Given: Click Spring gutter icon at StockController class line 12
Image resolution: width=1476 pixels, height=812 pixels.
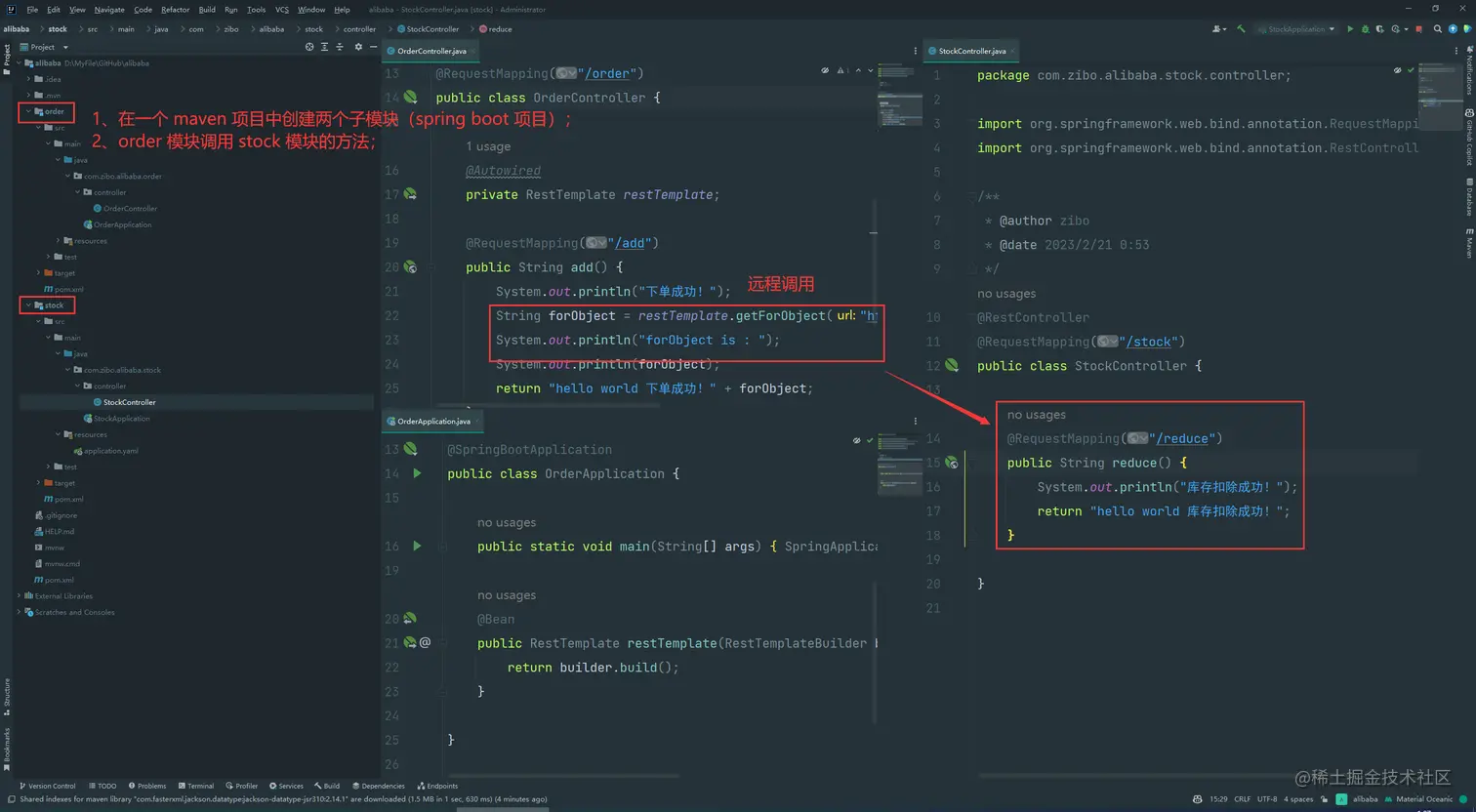Looking at the screenshot, I should point(952,366).
